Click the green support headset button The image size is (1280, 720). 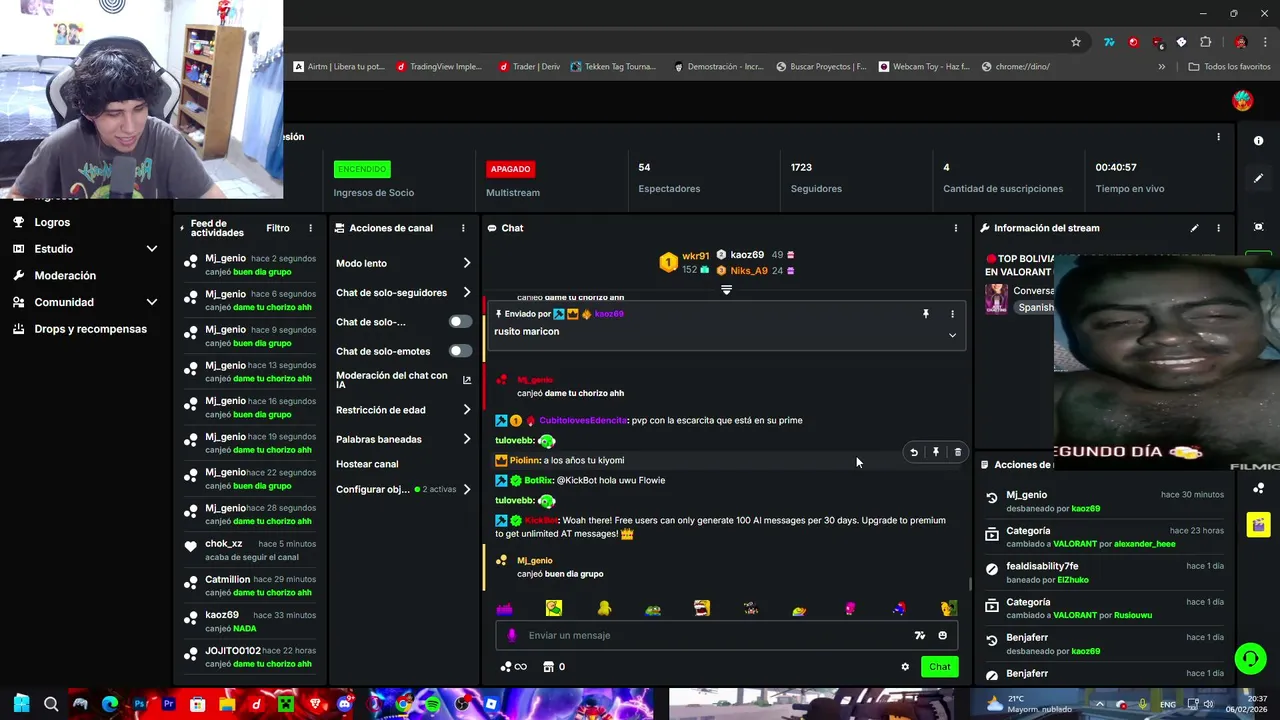coord(1250,658)
